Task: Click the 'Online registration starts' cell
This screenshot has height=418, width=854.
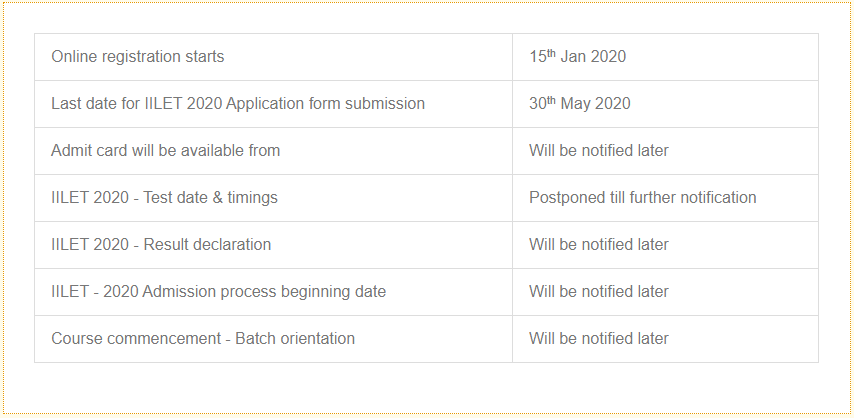Action: 138,57
